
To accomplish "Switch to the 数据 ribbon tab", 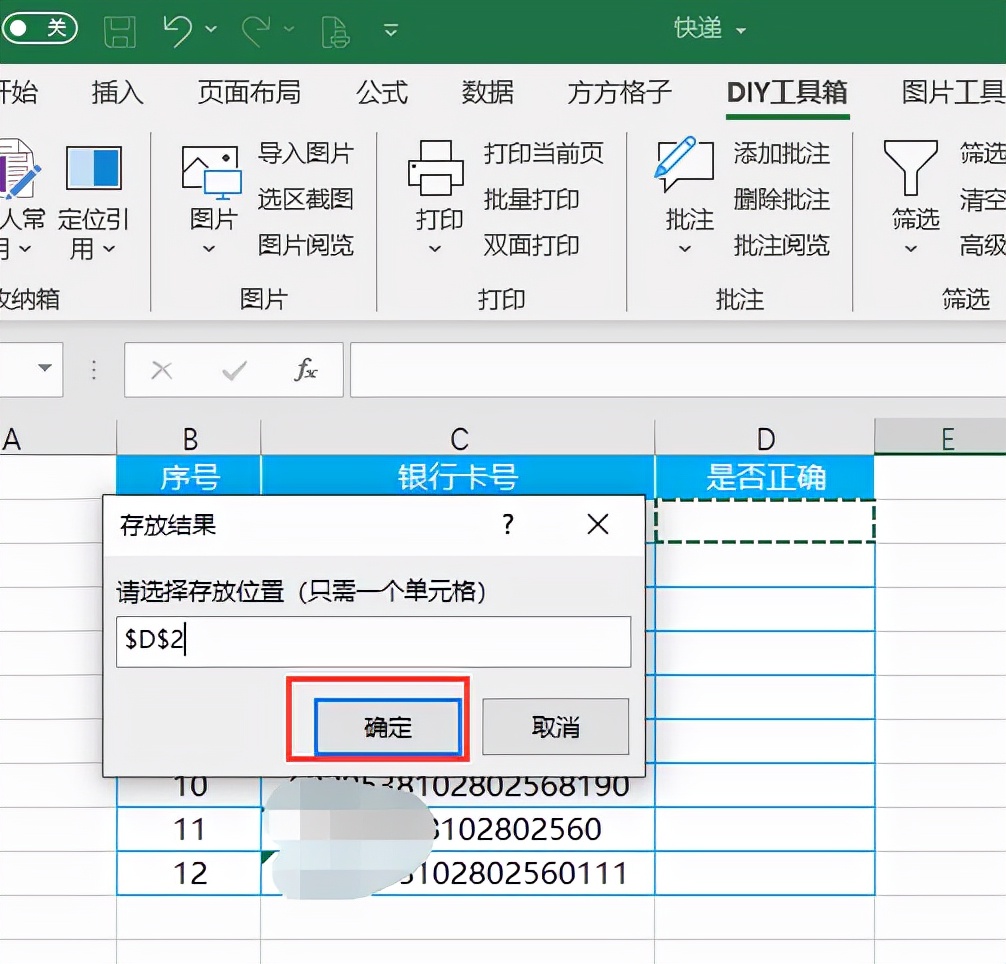I will point(488,93).
